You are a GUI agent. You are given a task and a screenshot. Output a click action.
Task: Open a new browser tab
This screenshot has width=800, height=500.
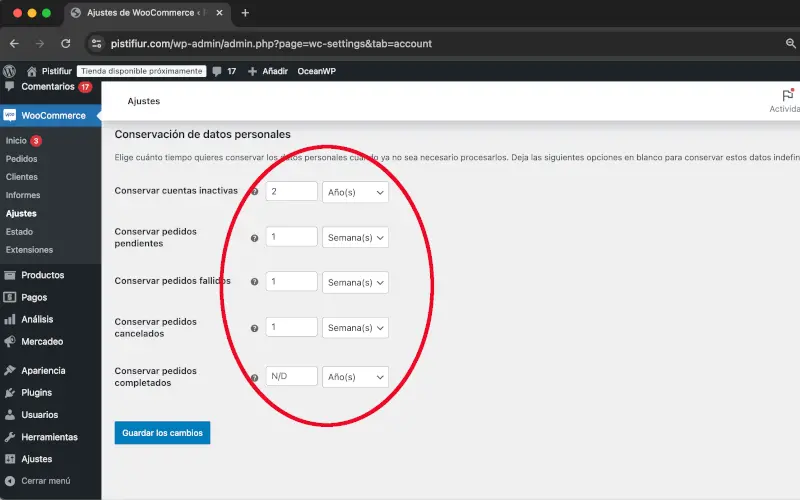(x=245, y=13)
